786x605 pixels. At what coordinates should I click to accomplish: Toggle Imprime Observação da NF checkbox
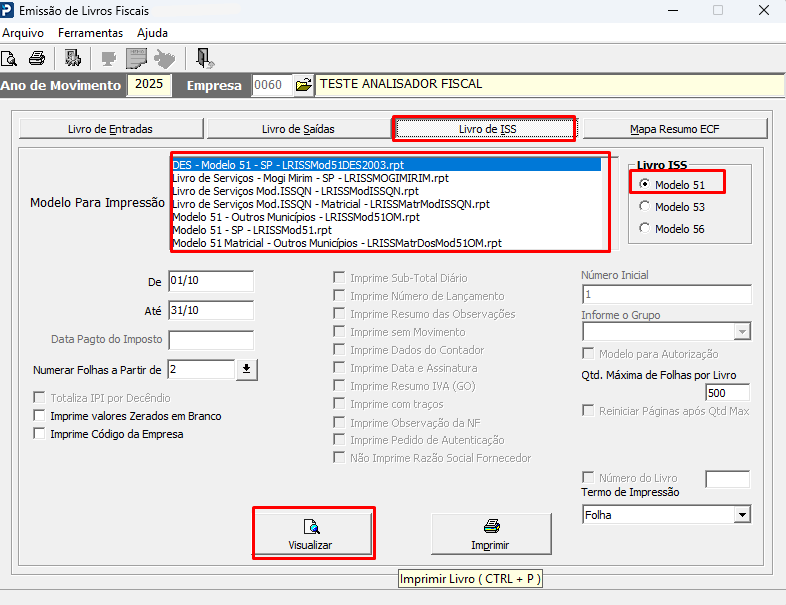click(x=339, y=422)
